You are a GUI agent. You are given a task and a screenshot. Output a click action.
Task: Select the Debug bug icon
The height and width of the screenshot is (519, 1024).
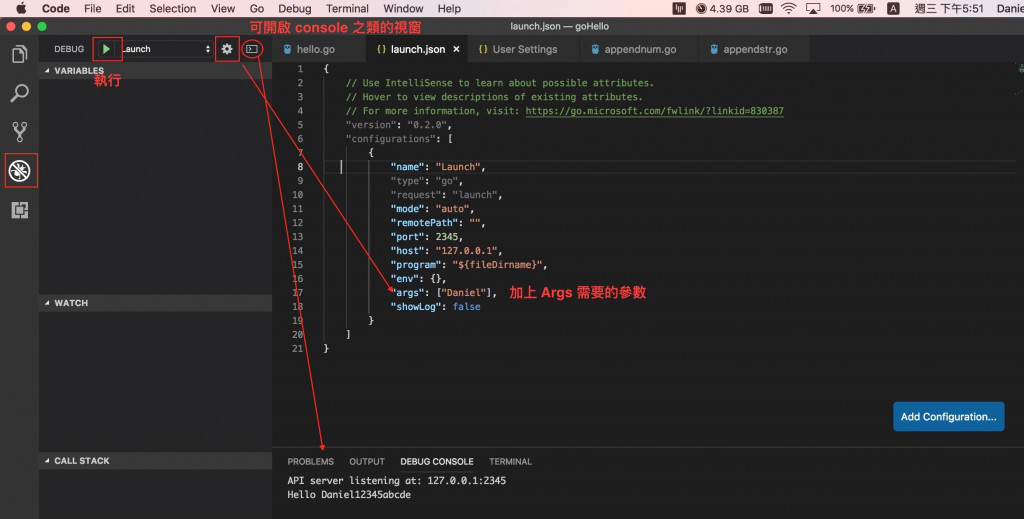tap(20, 171)
